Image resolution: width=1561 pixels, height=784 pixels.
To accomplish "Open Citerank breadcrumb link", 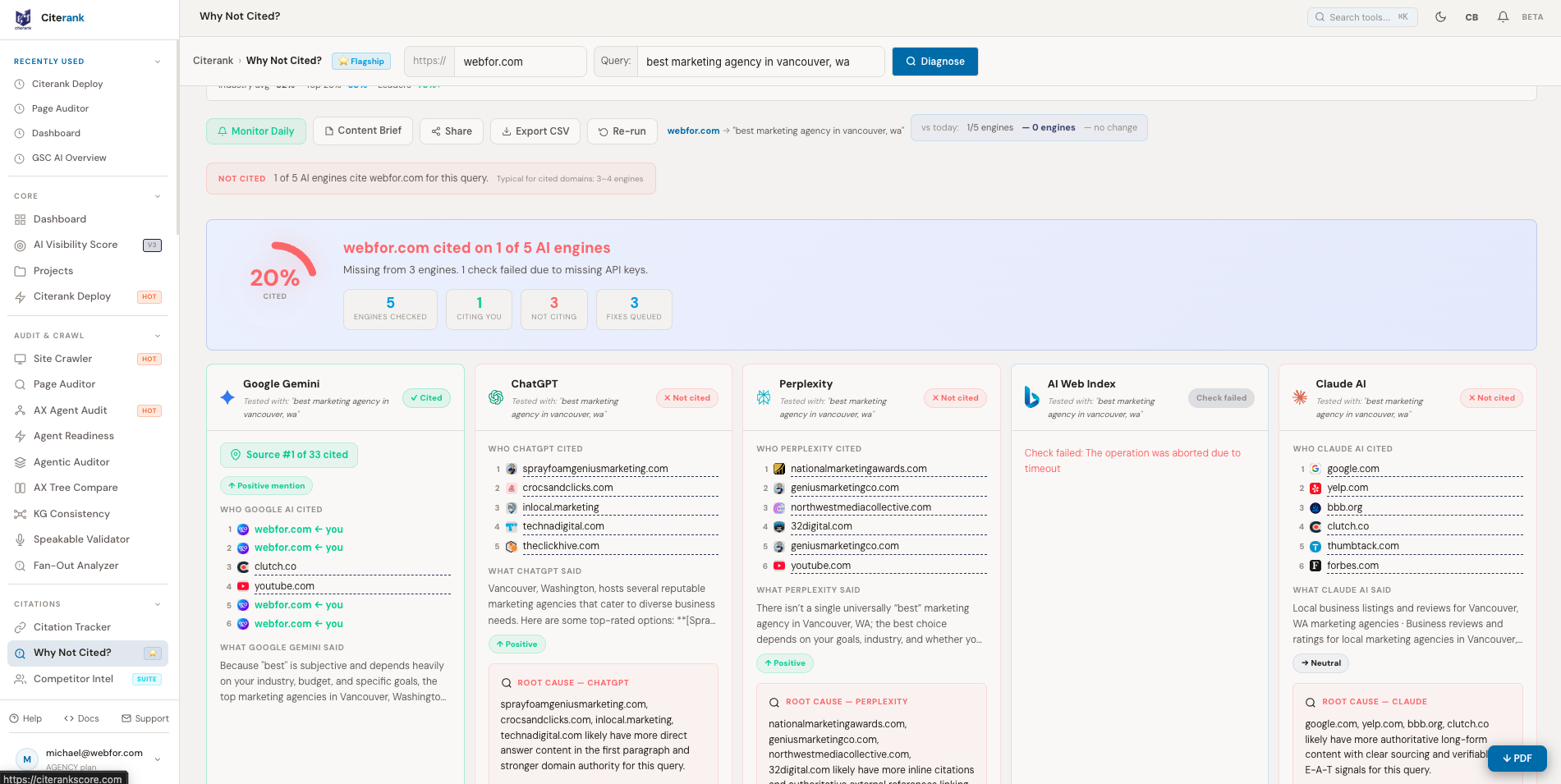I will [213, 61].
